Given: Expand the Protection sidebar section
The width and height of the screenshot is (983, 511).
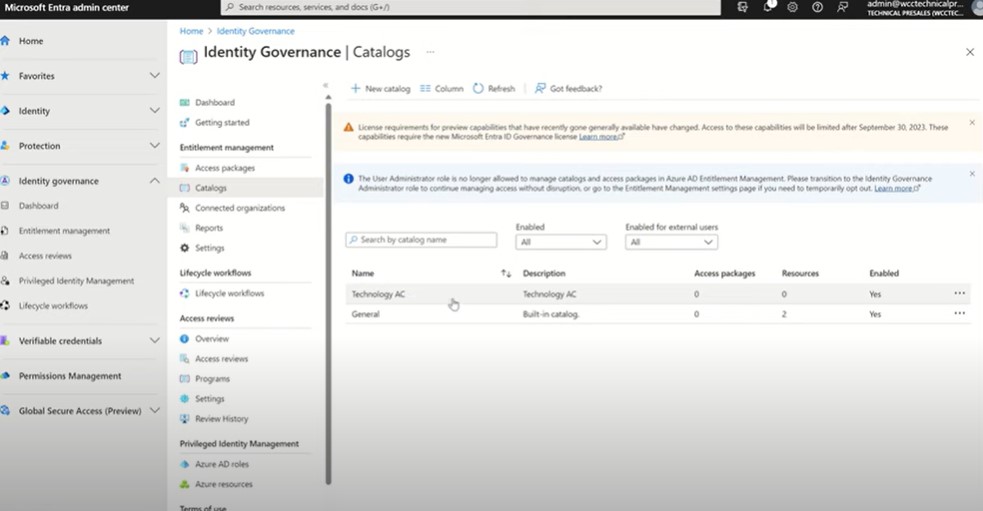Looking at the screenshot, I should (154, 146).
